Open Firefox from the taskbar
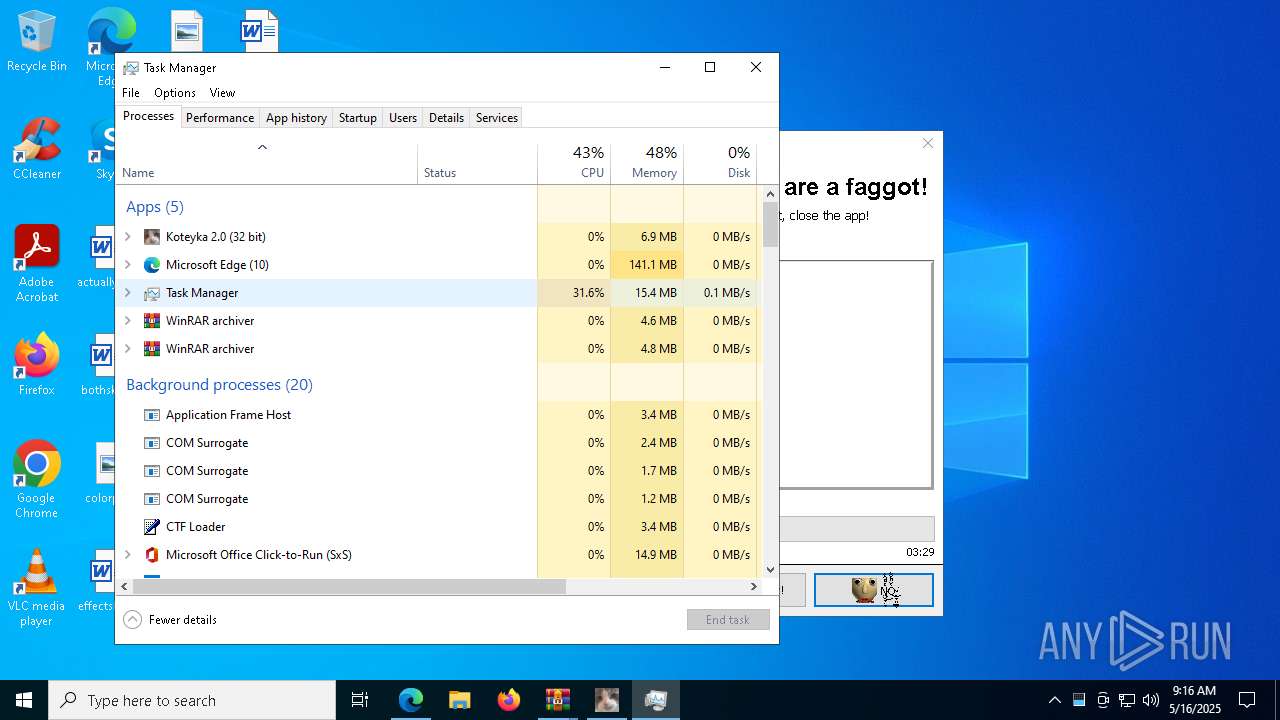The image size is (1280, 720). click(509, 700)
